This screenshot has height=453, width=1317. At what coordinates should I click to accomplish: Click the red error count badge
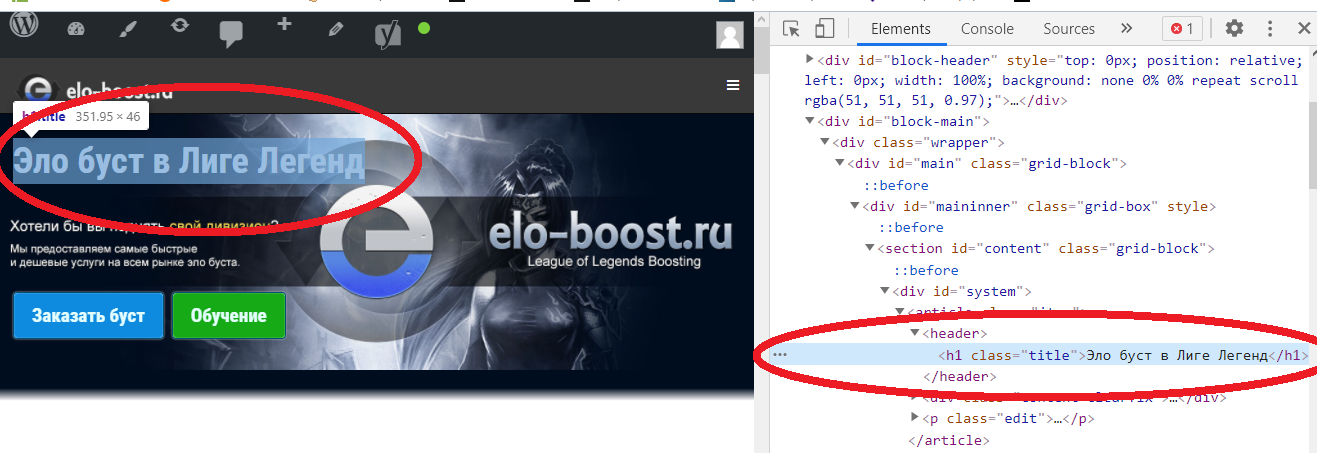click(1182, 28)
